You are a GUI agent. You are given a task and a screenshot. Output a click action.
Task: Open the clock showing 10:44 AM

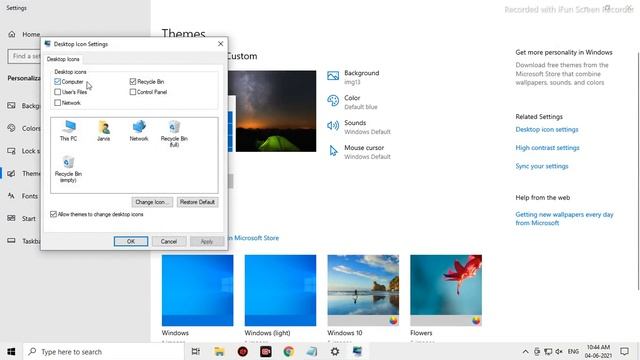[598, 351]
